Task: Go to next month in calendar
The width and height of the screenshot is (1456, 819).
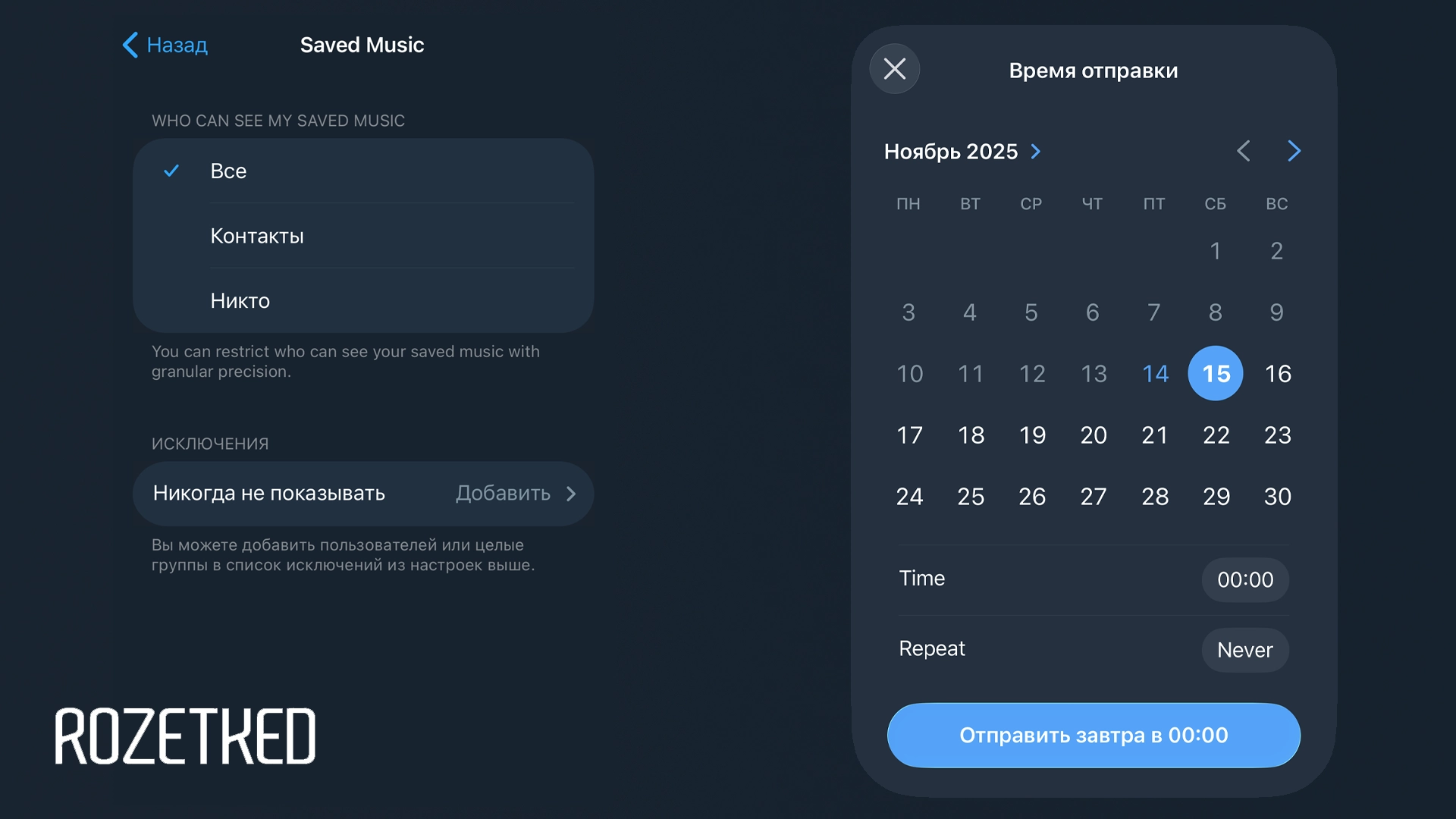Action: [x=1294, y=151]
